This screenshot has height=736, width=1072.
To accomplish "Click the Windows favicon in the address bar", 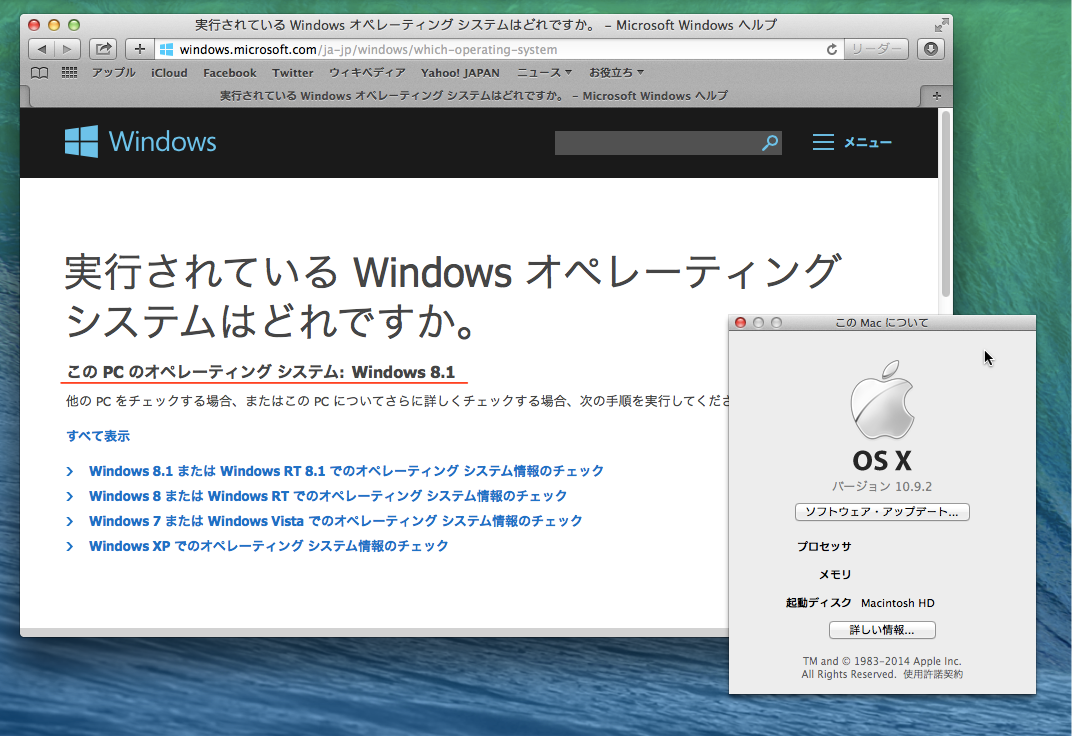I will coord(166,49).
